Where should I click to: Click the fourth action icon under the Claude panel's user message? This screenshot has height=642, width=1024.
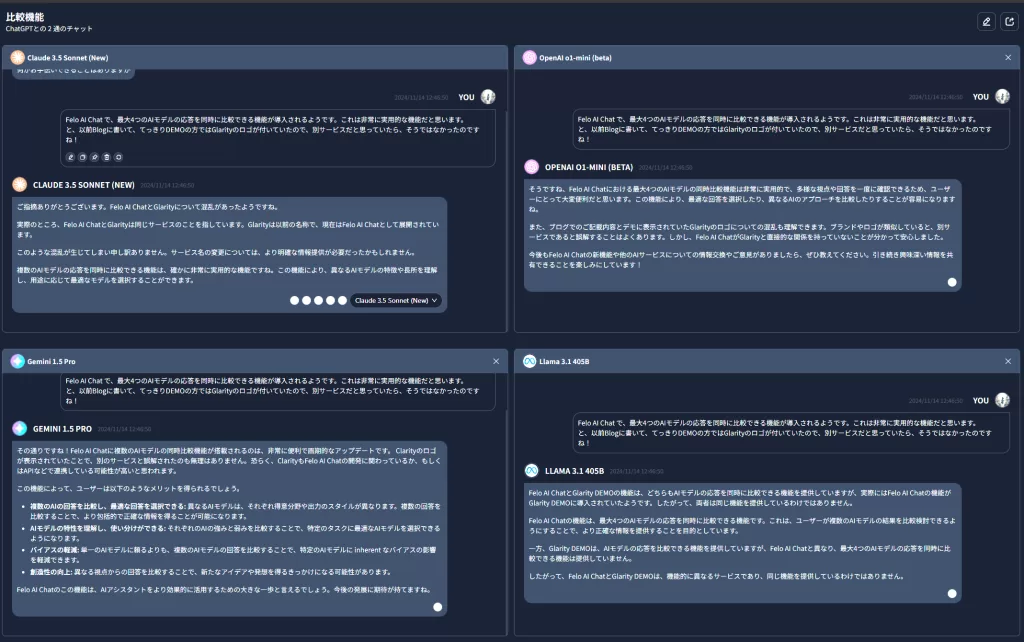point(106,157)
